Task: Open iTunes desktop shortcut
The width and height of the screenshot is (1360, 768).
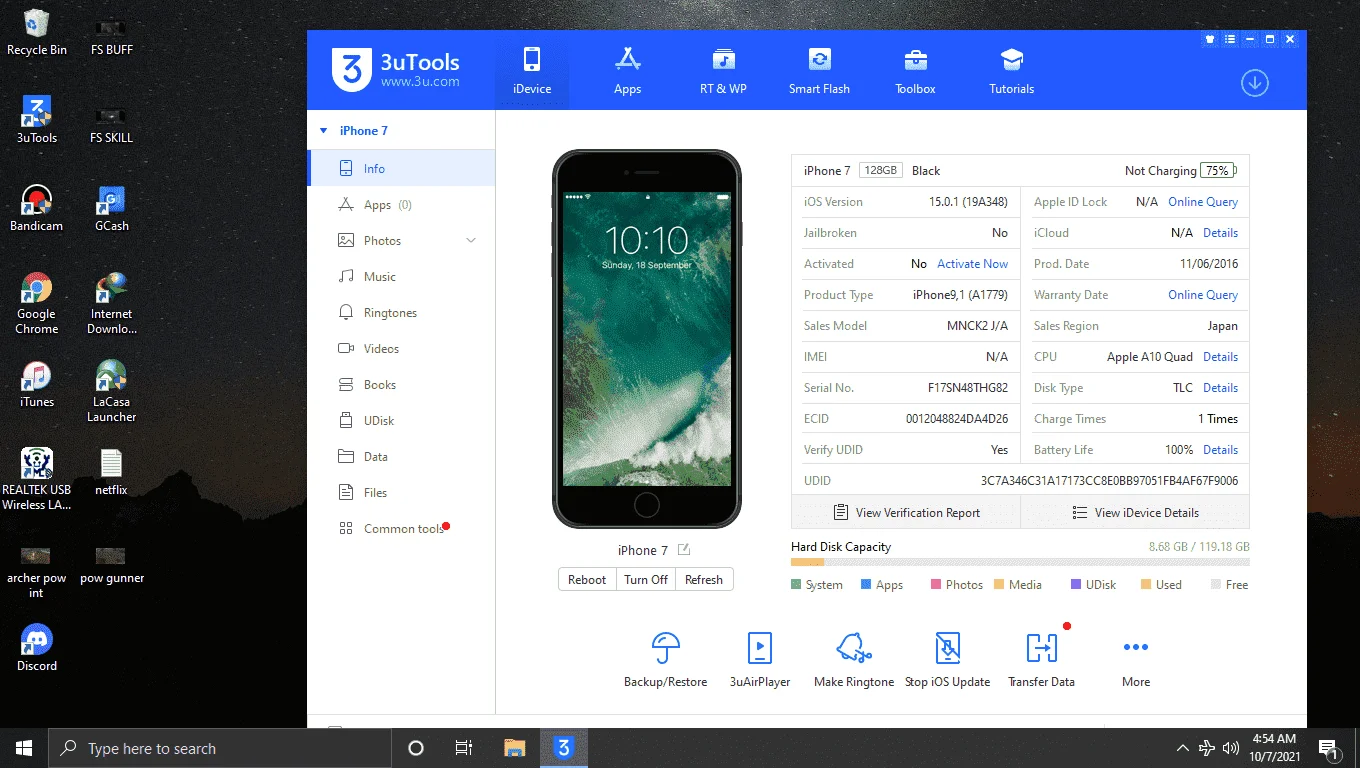Action: [x=37, y=385]
